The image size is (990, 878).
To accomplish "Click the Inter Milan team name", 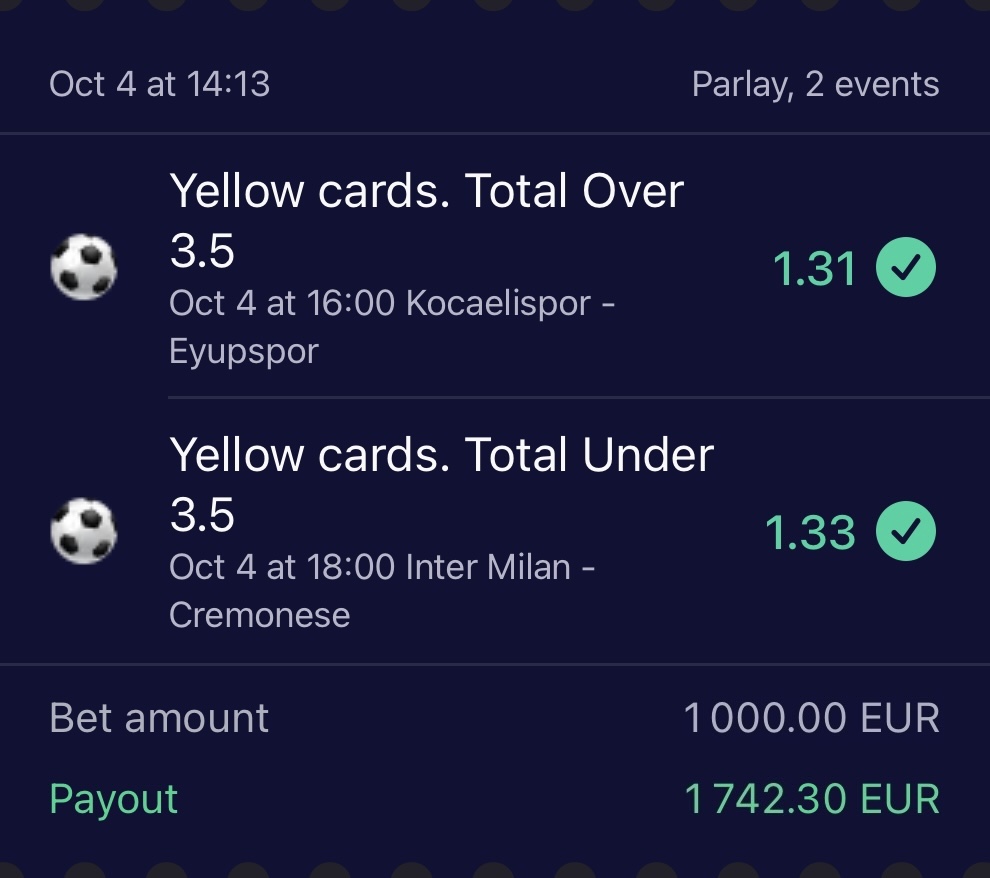I will tap(488, 567).
